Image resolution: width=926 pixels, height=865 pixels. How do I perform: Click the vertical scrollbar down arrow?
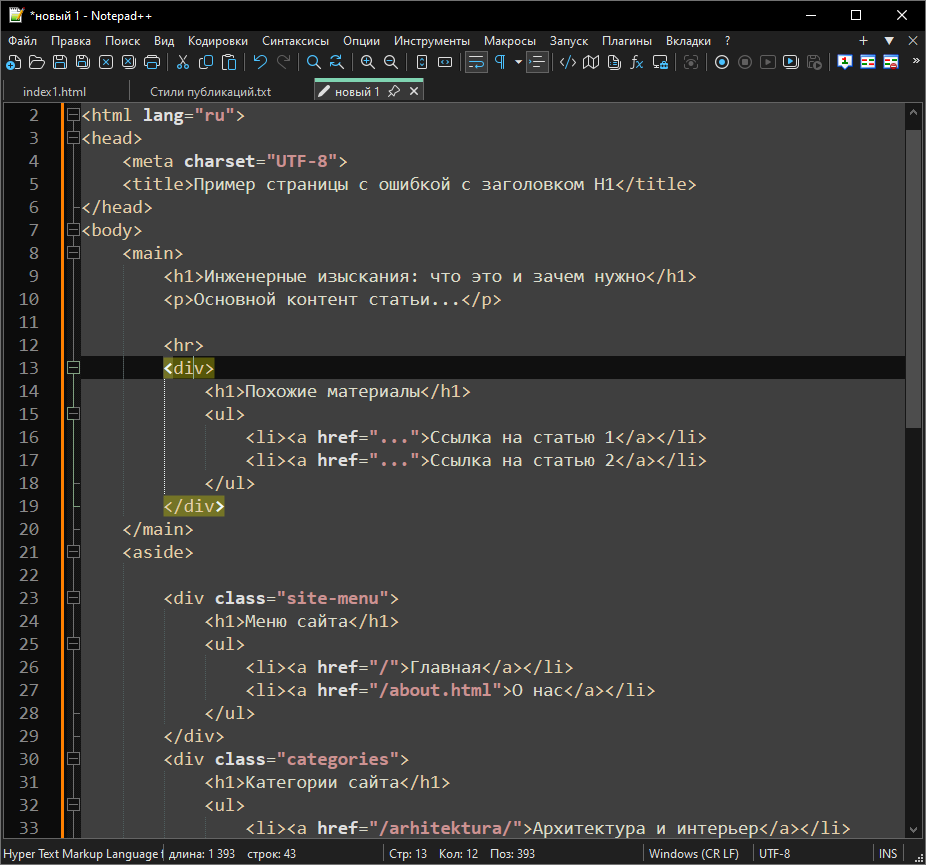(914, 829)
